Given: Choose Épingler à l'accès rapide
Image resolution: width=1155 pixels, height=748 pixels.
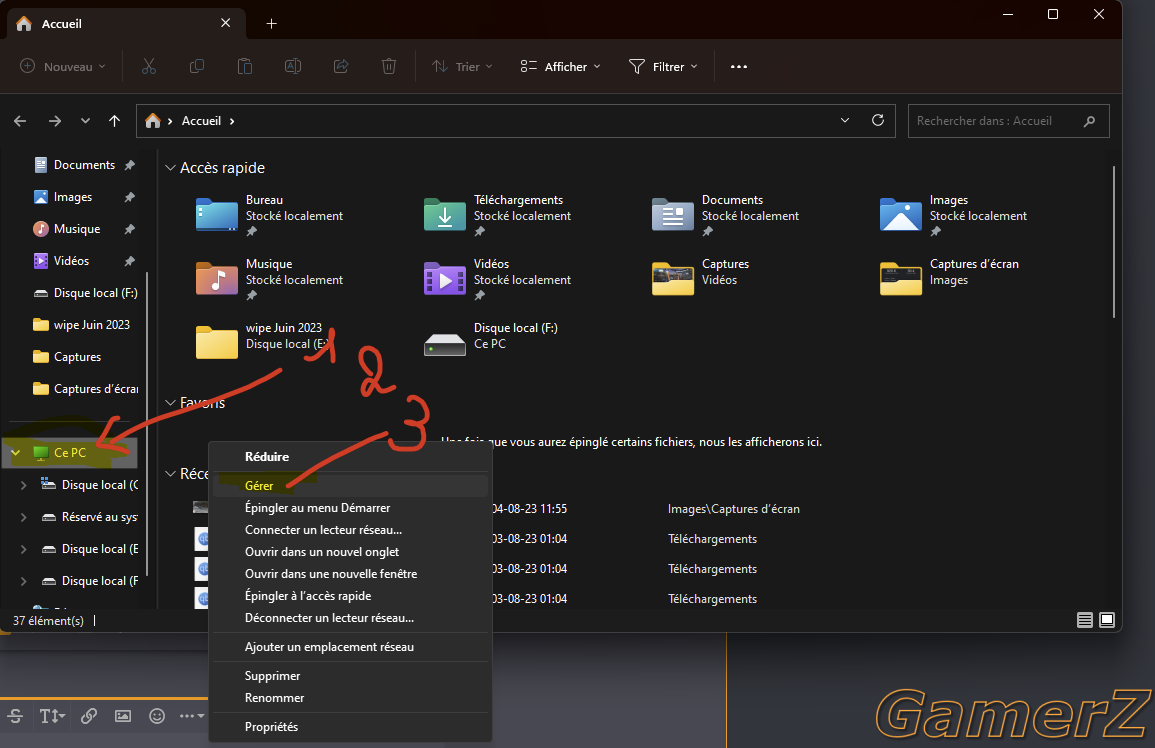Looking at the screenshot, I should point(351,595).
